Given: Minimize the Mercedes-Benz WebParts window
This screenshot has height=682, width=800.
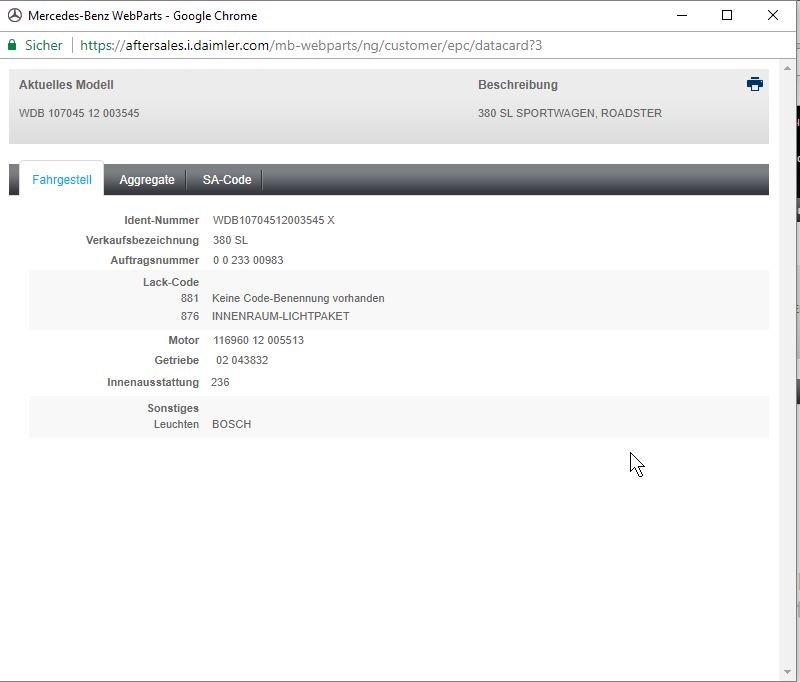Looking at the screenshot, I should [x=682, y=15].
